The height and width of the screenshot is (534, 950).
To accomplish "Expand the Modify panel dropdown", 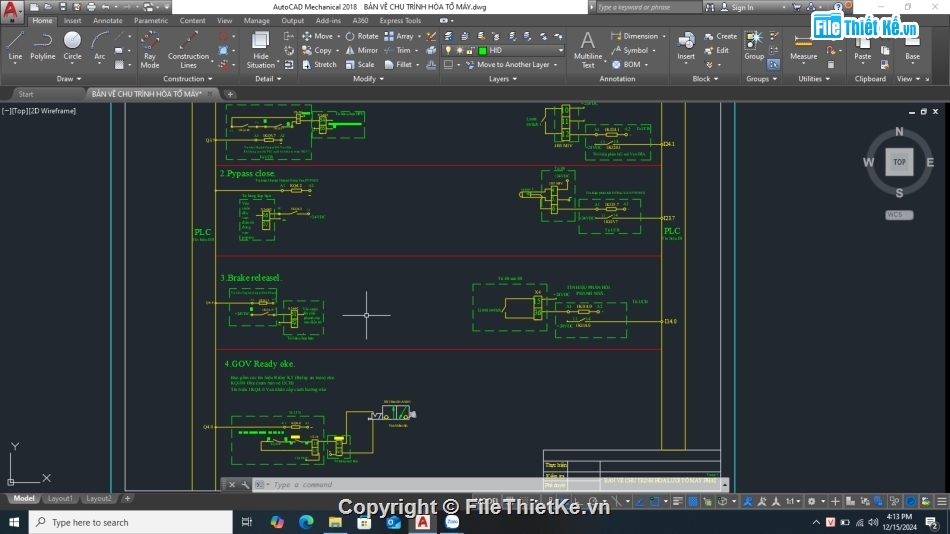I will [368, 79].
